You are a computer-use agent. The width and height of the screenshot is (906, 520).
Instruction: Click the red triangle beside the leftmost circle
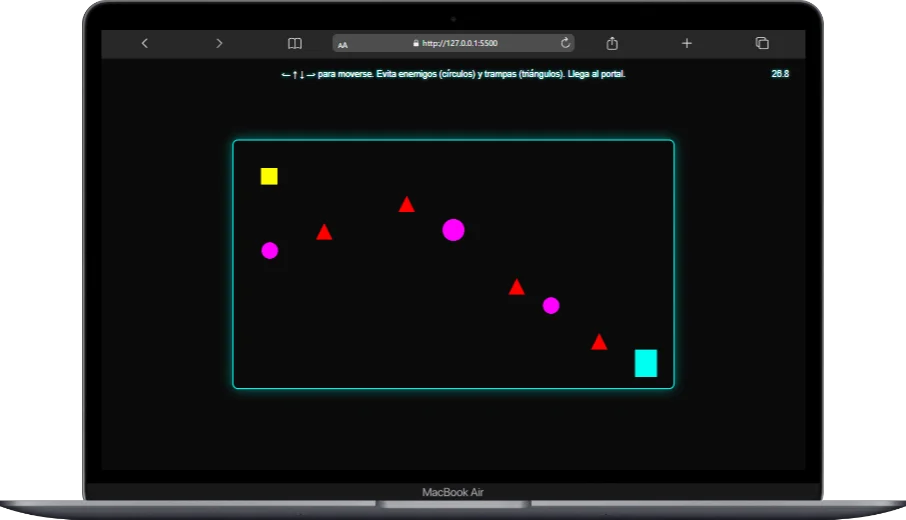[324, 233]
